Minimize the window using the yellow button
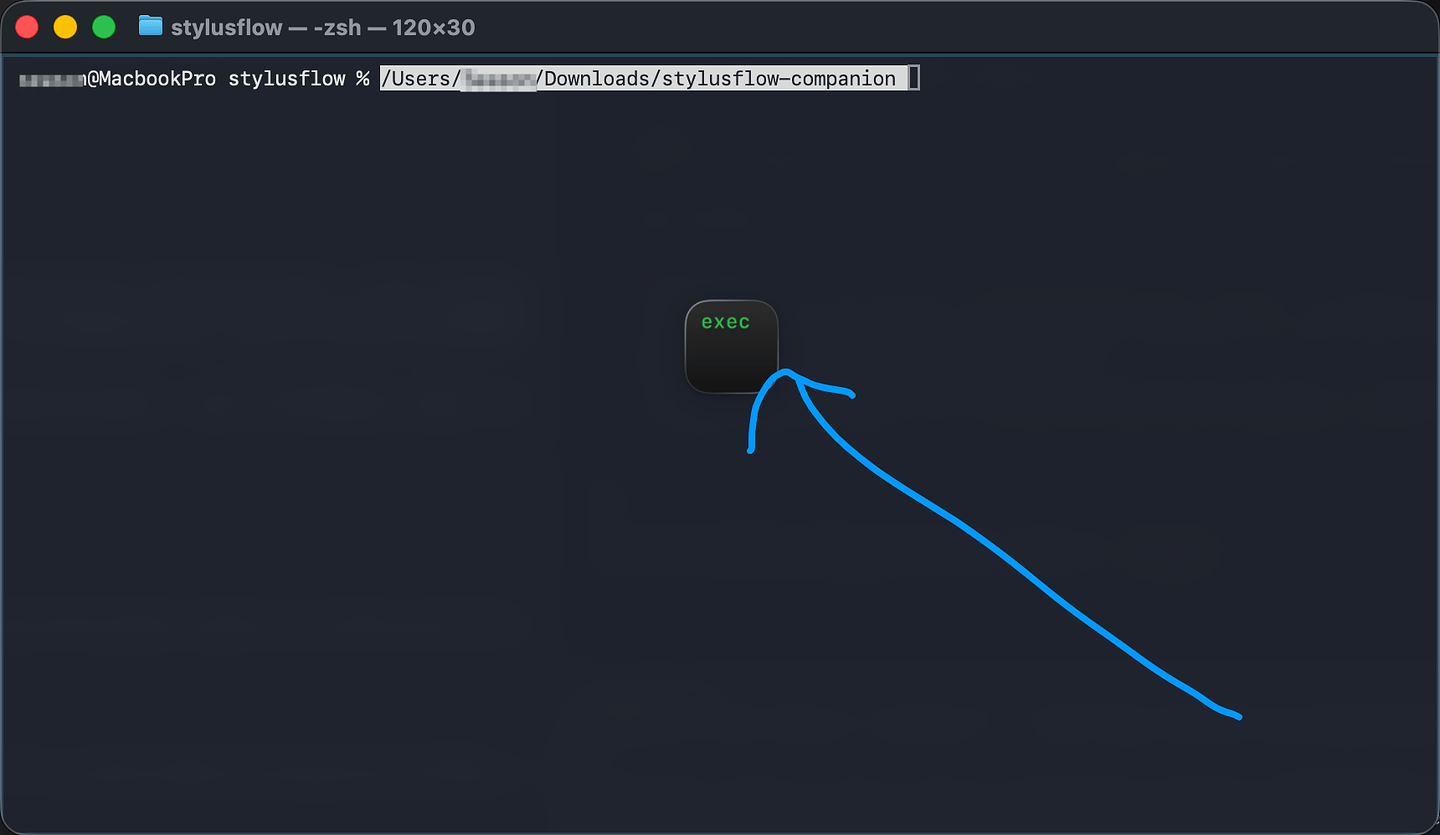This screenshot has height=835, width=1440. (65, 27)
